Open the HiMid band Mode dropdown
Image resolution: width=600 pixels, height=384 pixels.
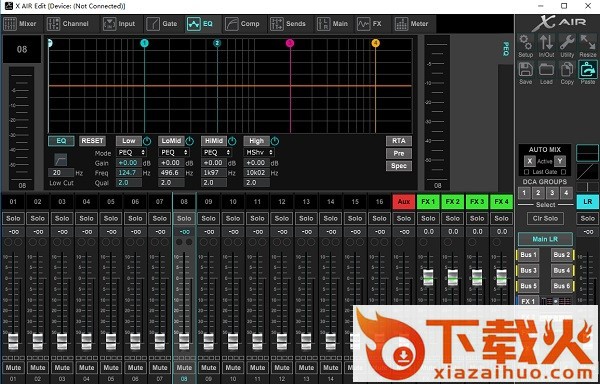(216, 152)
